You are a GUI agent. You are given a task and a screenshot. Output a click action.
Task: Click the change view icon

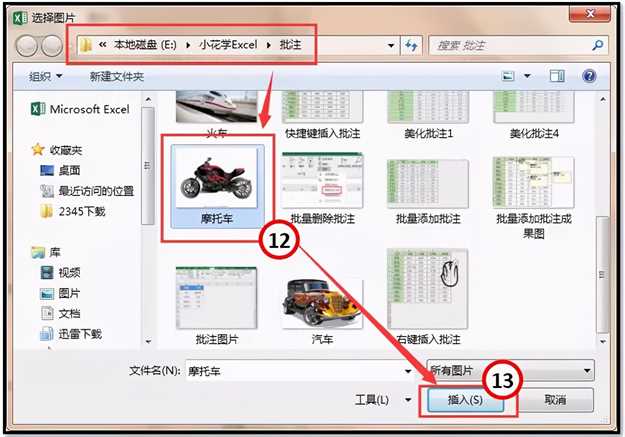point(509,76)
